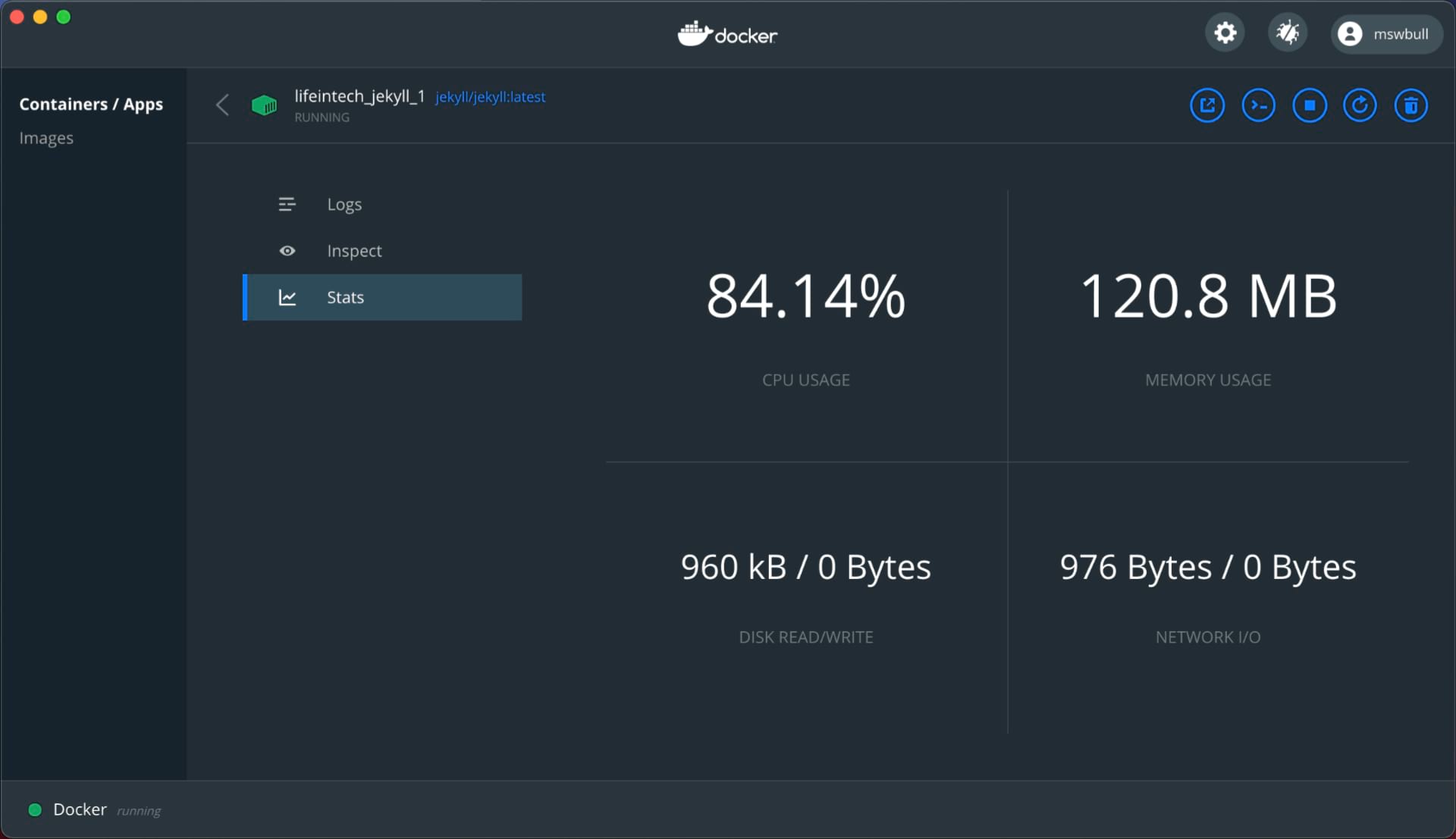Expand the Logs section
Screen dimensions: 1456x839
tap(344, 204)
